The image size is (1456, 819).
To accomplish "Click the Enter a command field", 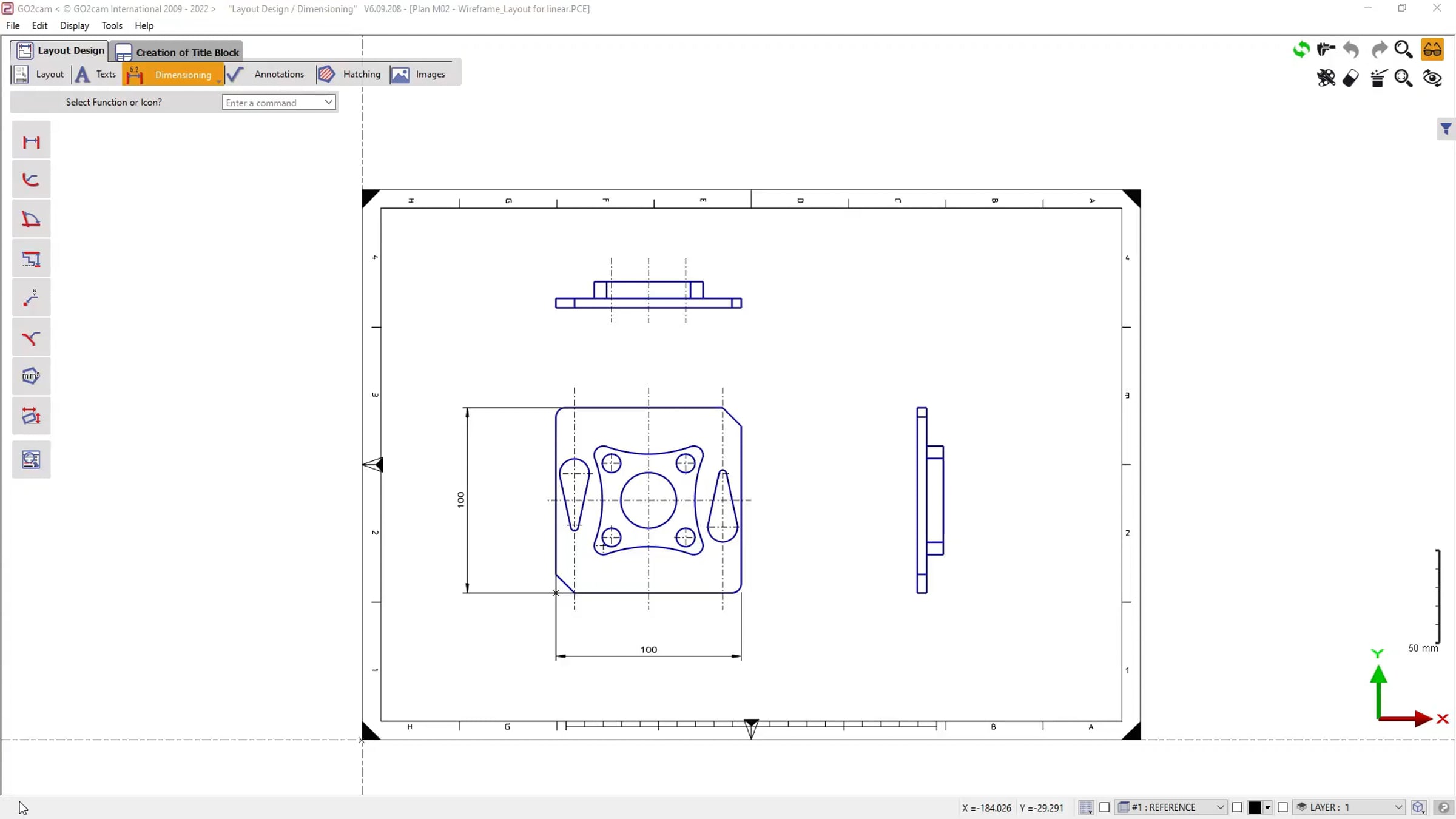I will [x=278, y=103].
